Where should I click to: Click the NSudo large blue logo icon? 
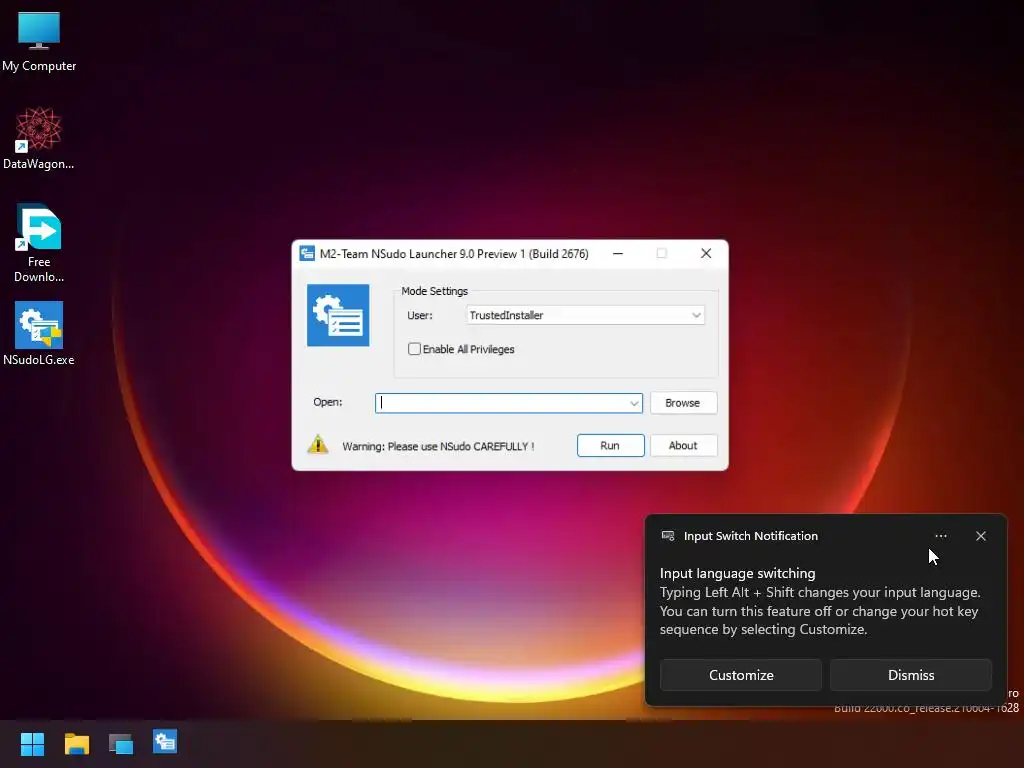click(338, 315)
